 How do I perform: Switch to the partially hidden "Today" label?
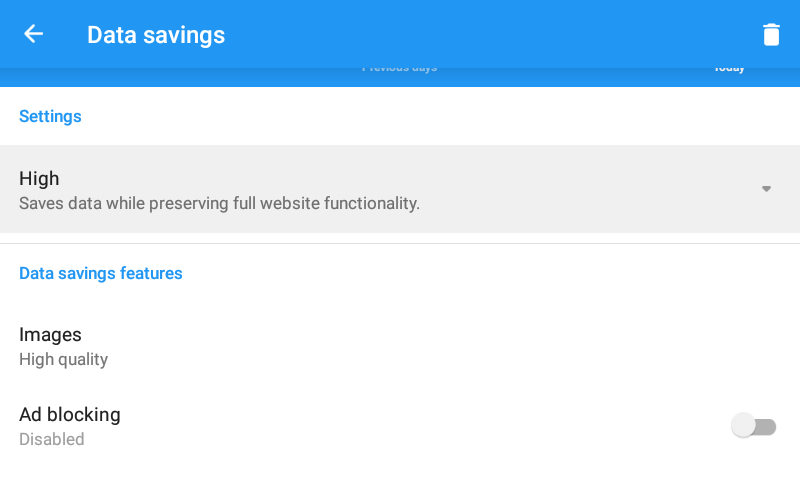[729, 69]
